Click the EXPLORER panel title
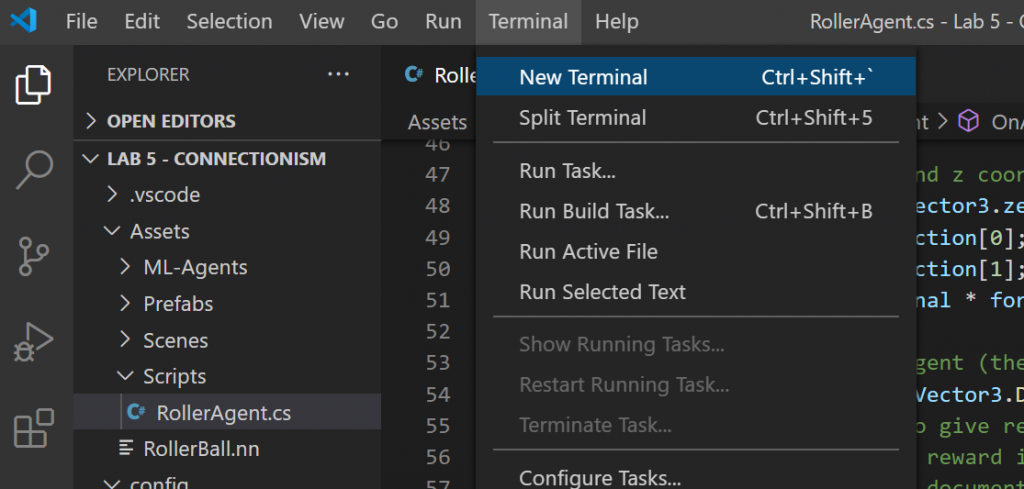Viewport: 1024px width, 489px height. pos(148,75)
